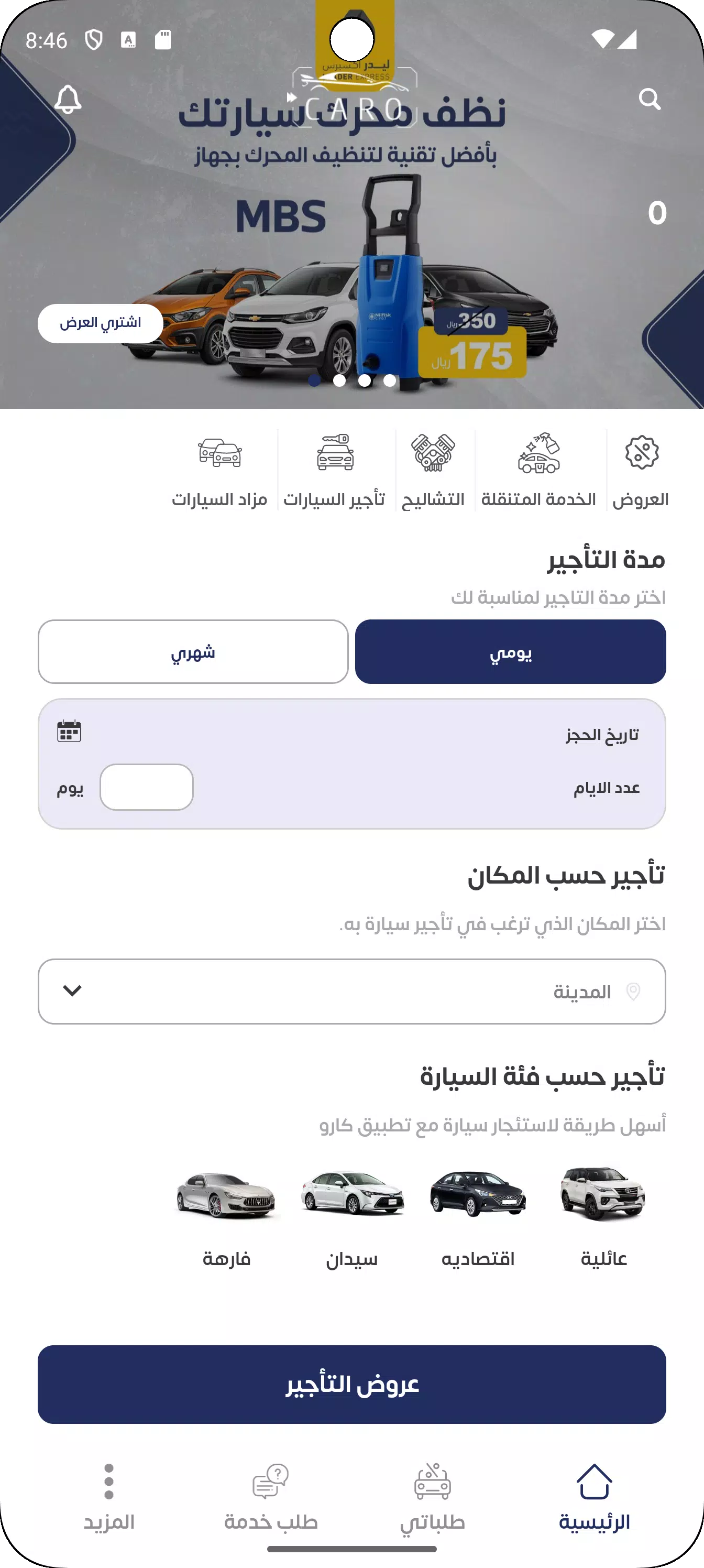The image size is (704, 1568).
Task: Open calendar icon for تاريخ الحجز
Action: tap(69, 731)
